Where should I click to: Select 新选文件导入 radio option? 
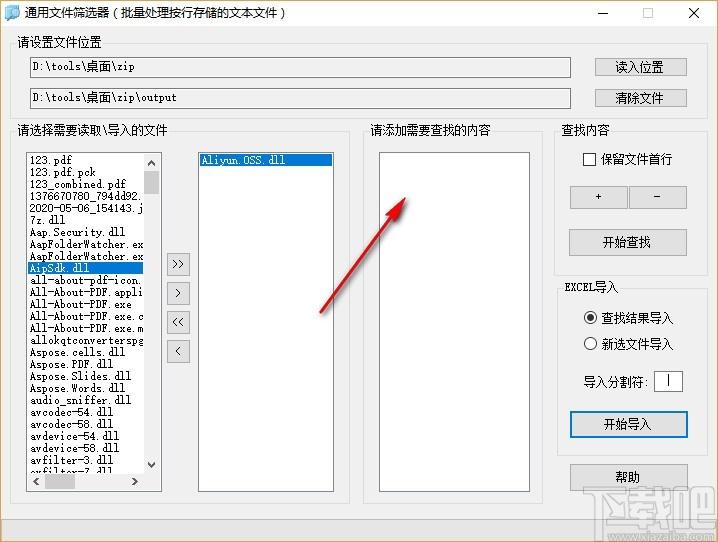click(x=590, y=344)
